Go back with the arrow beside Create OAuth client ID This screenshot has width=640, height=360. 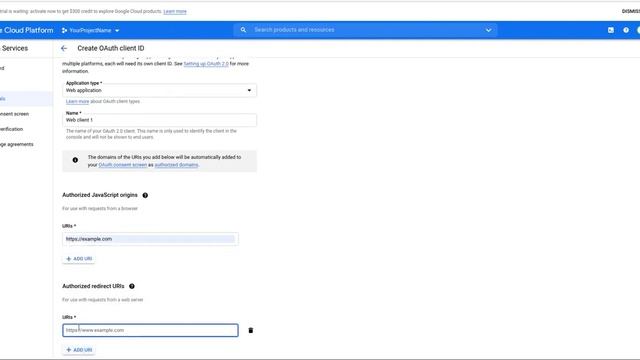pos(64,48)
